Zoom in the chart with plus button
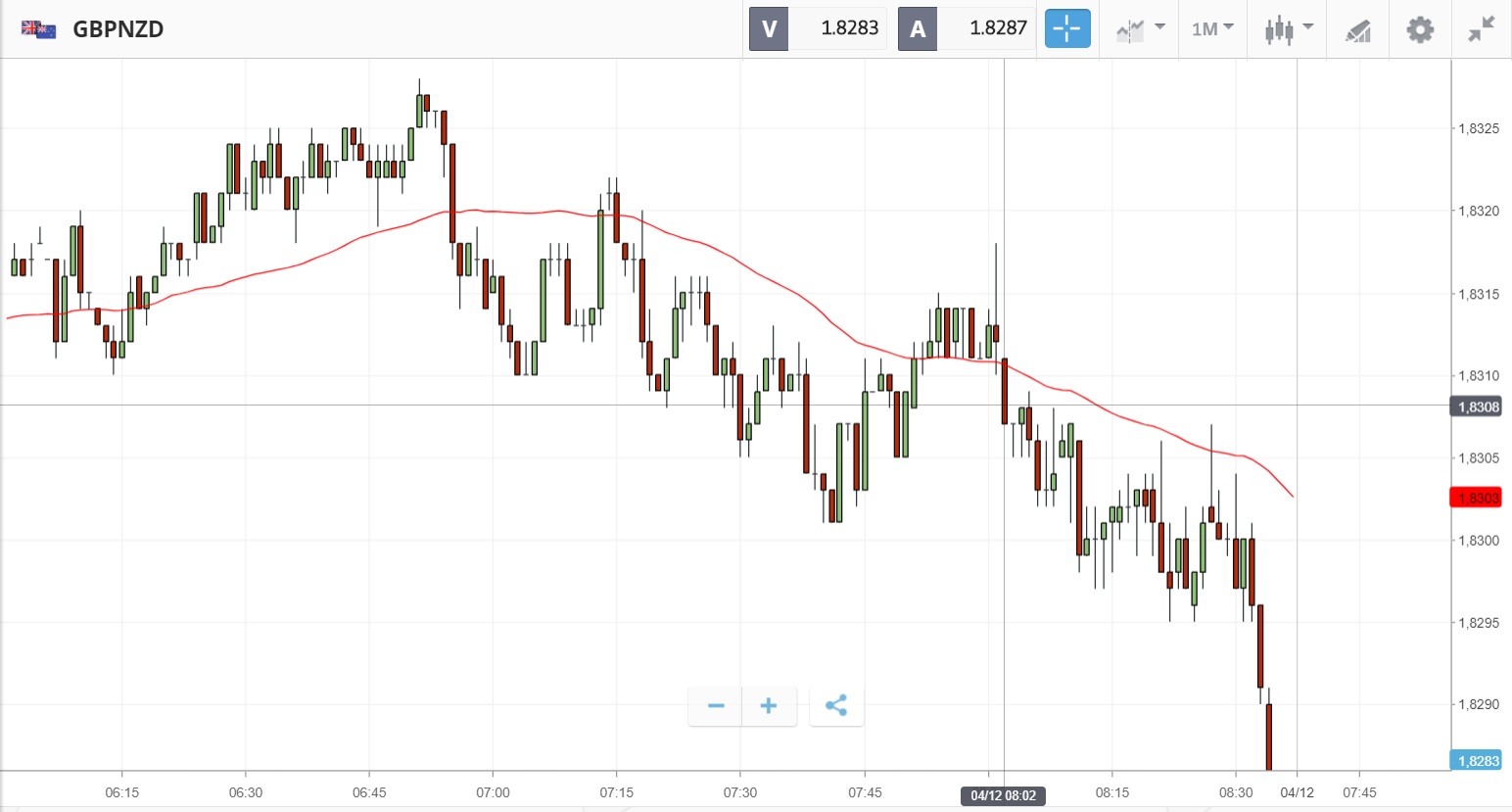The height and width of the screenshot is (812, 1512). (x=769, y=705)
